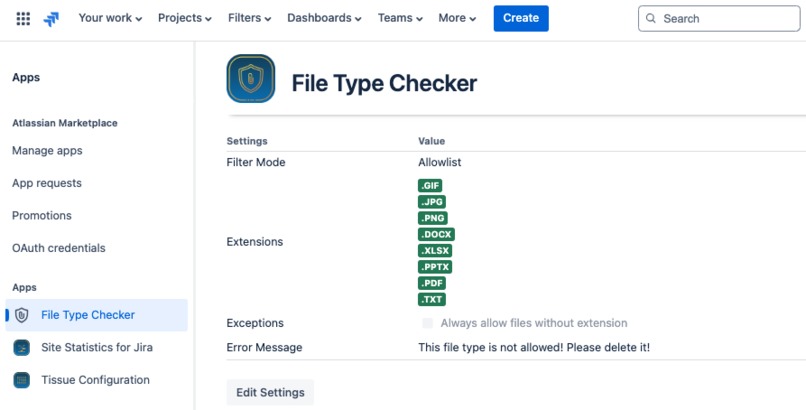Open Manage apps in sidebar

[x=47, y=151]
